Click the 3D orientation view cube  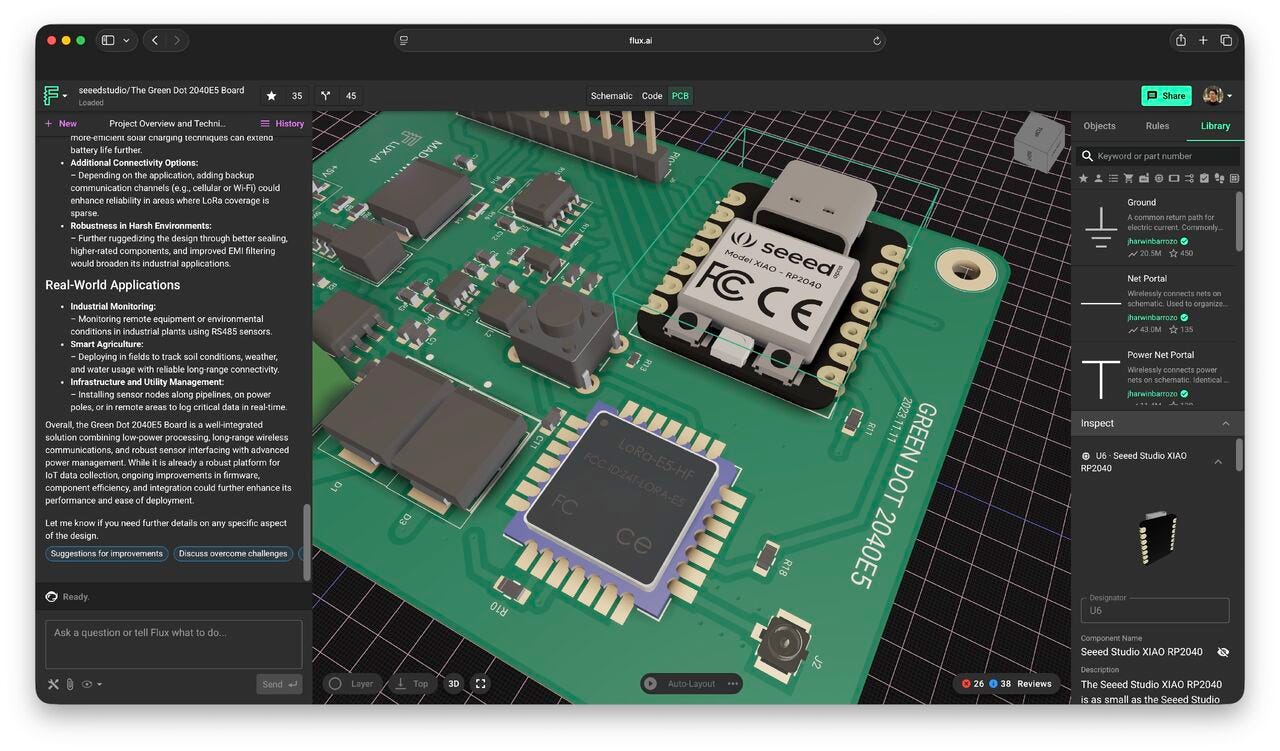[1038, 143]
